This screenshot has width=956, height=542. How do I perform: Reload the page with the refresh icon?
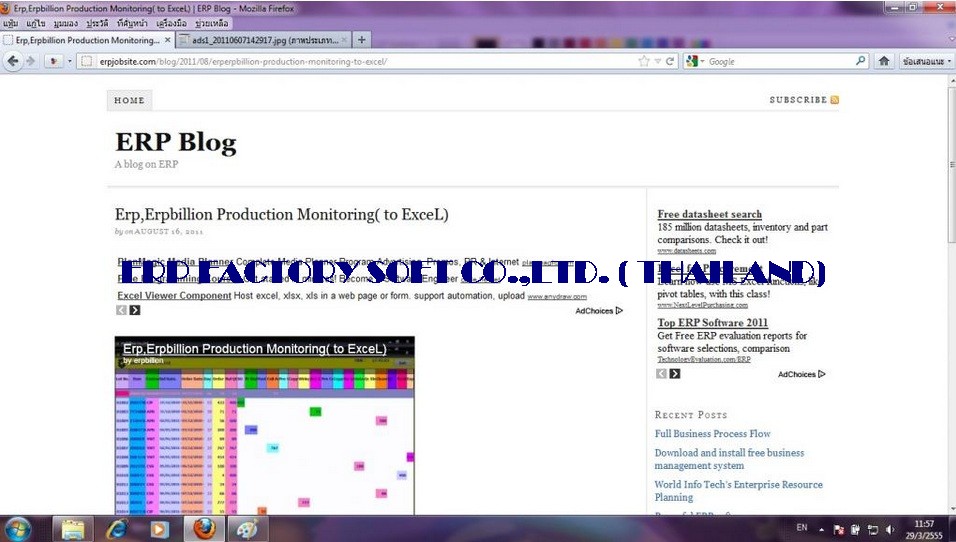coord(670,61)
